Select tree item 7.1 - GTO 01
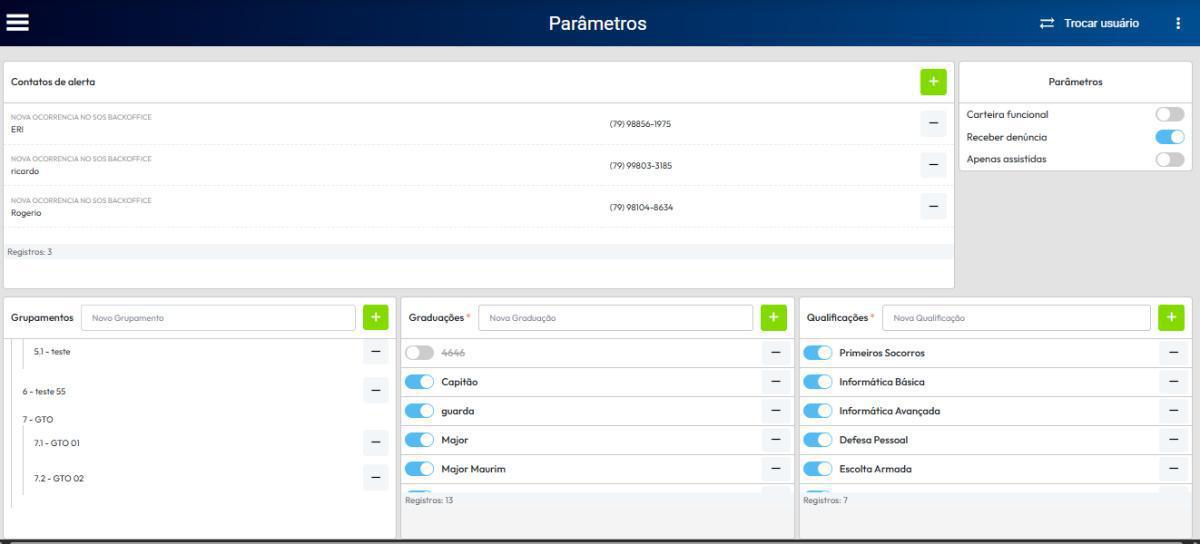The height and width of the screenshot is (544, 1200). pos(57,442)
